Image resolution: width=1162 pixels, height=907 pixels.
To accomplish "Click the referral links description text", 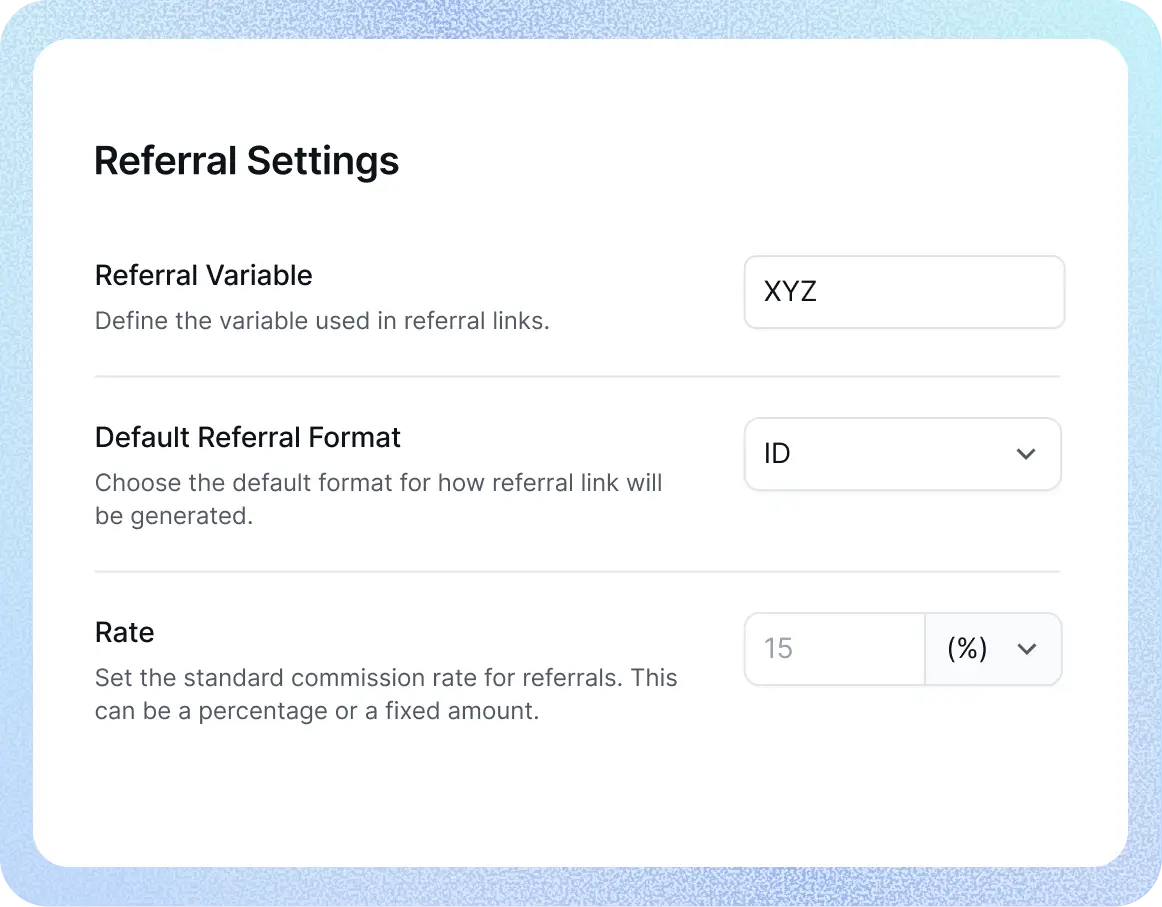I will pos(322,320).
